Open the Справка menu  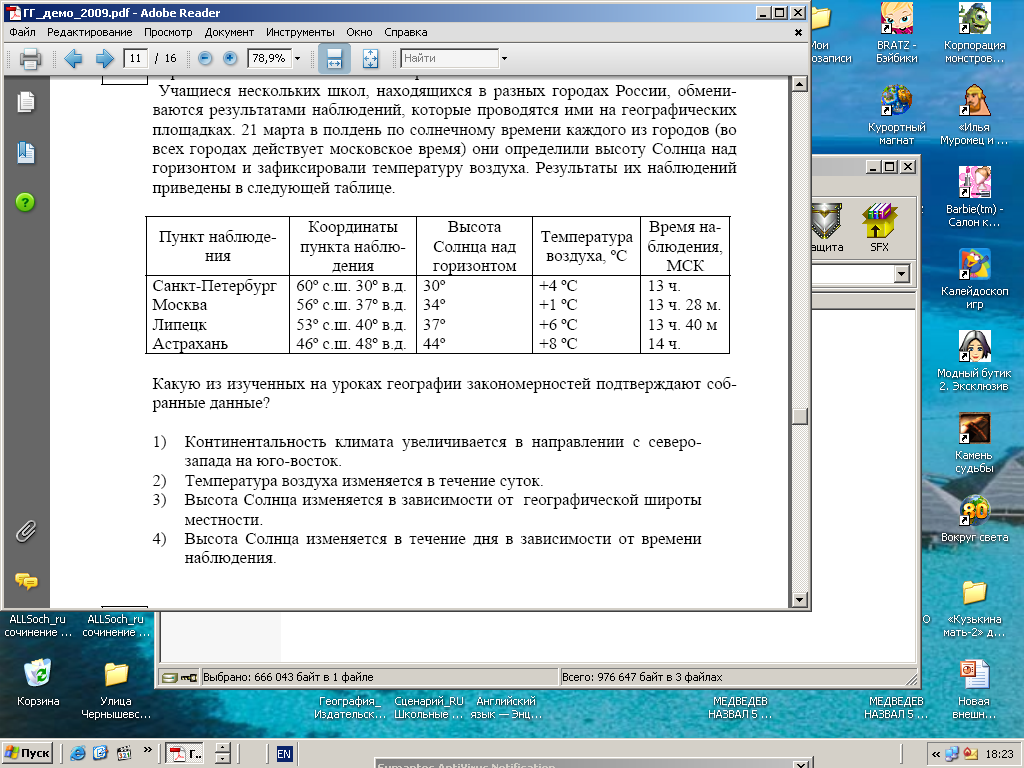[406, 32]
